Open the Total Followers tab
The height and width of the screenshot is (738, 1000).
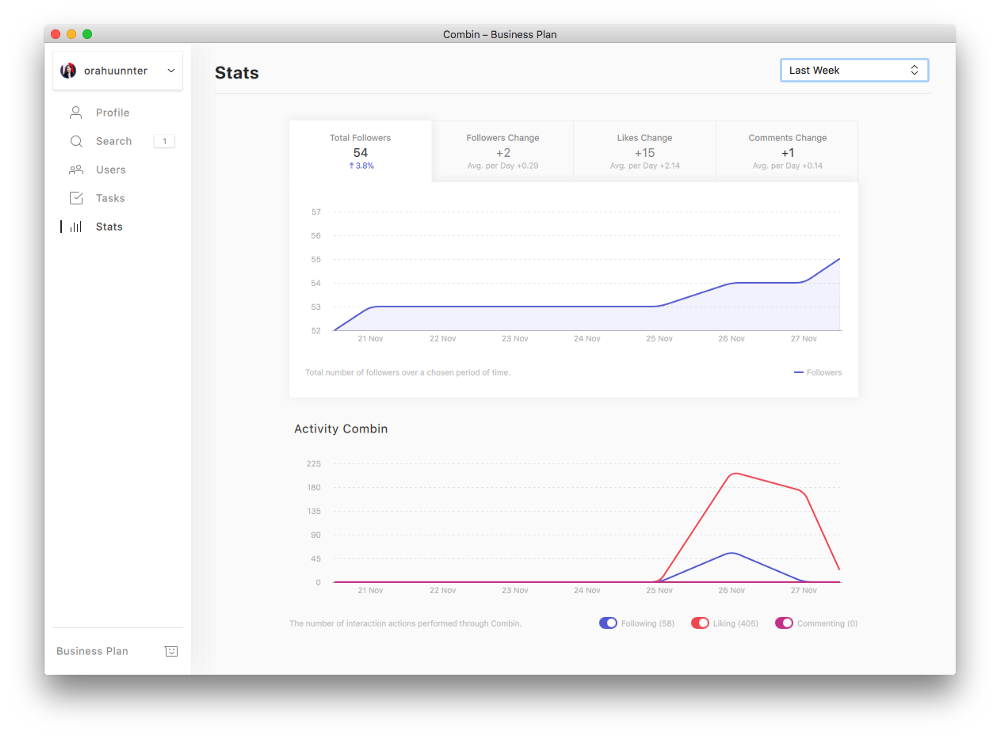pyautogui.click(x=360, y=151)
